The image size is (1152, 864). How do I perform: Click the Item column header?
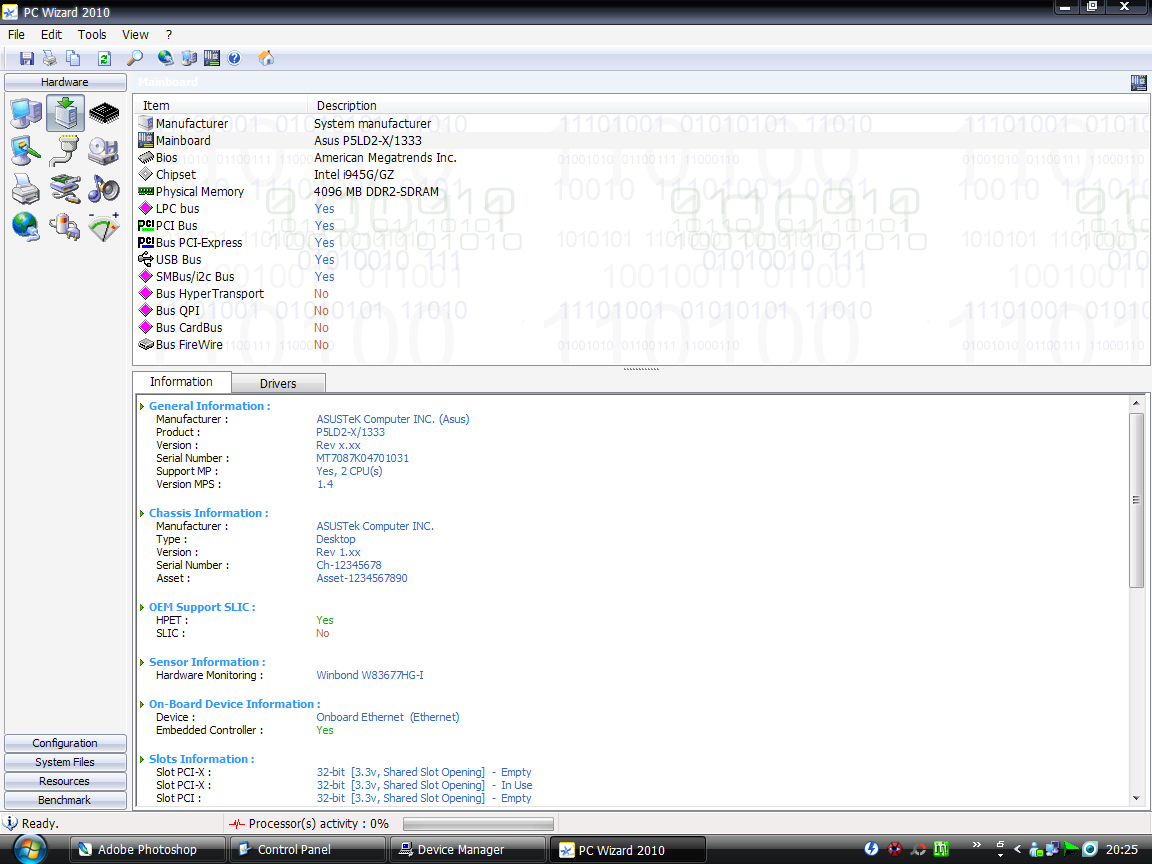point(220,106)
